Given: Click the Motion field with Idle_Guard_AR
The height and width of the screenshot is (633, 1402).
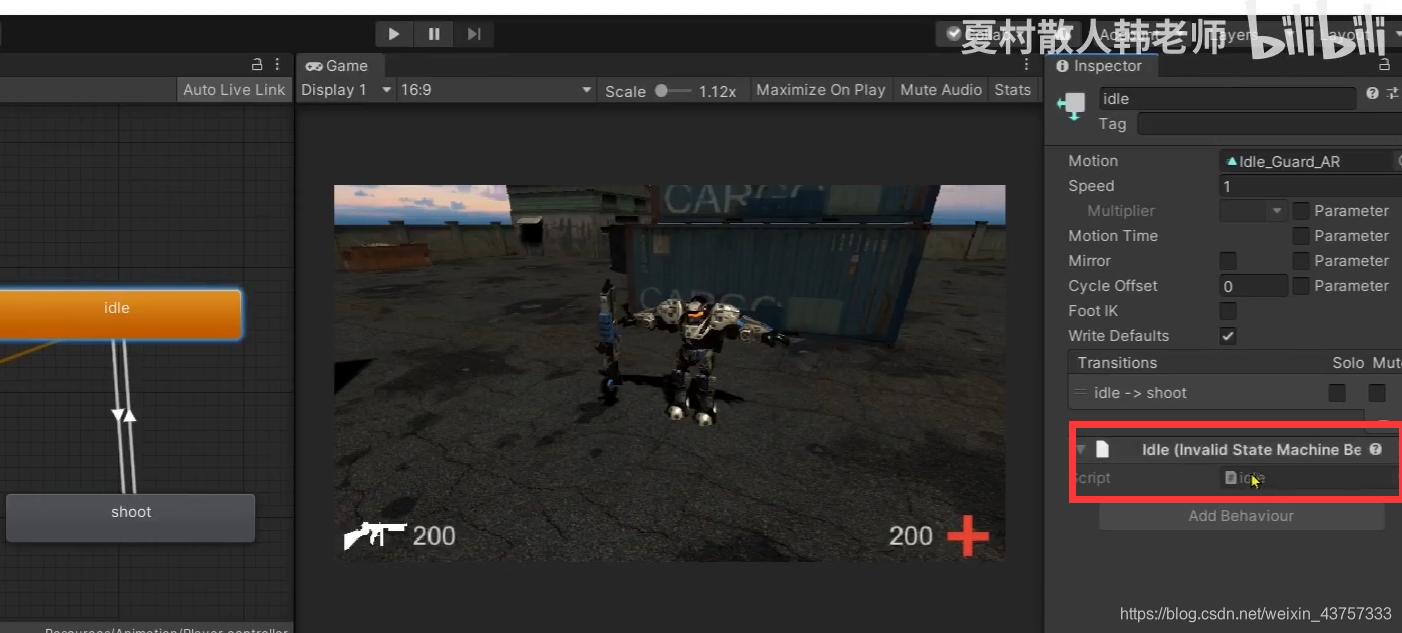Looking at the screenshot, I should (1306, 161).
